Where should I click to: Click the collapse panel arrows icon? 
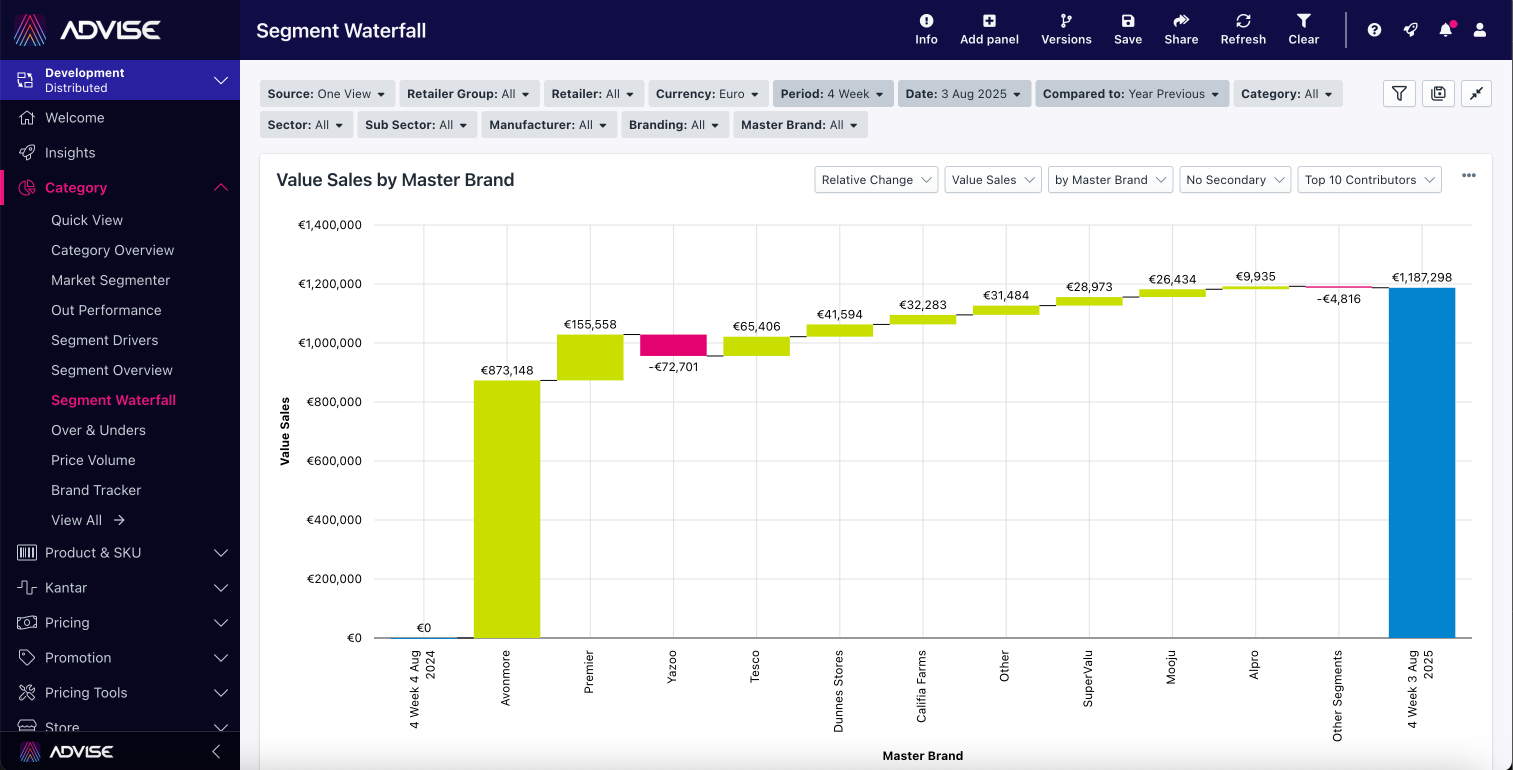click(1476, 94)
